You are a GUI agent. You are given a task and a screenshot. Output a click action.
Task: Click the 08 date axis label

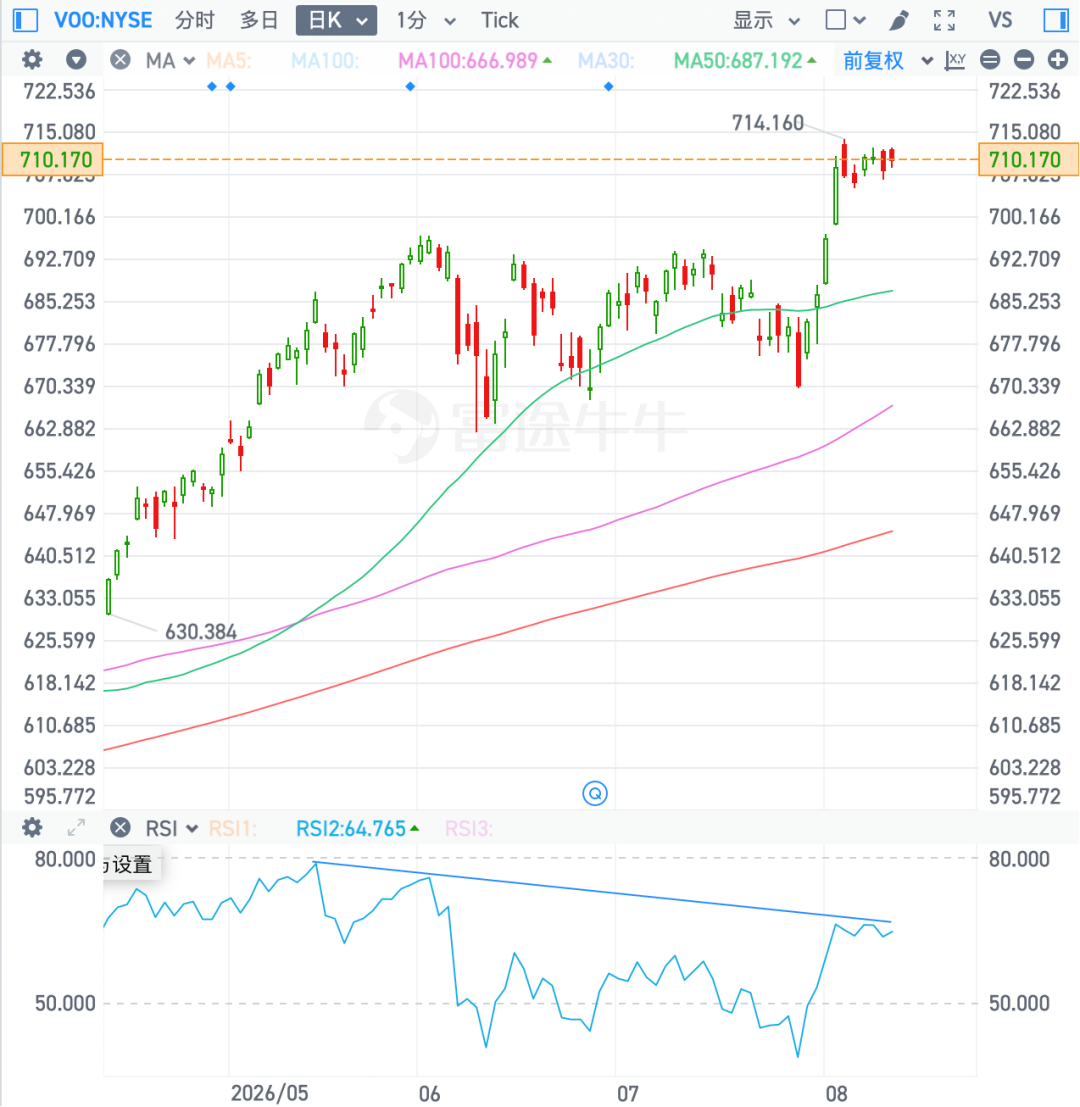(x=836, y=1093)
